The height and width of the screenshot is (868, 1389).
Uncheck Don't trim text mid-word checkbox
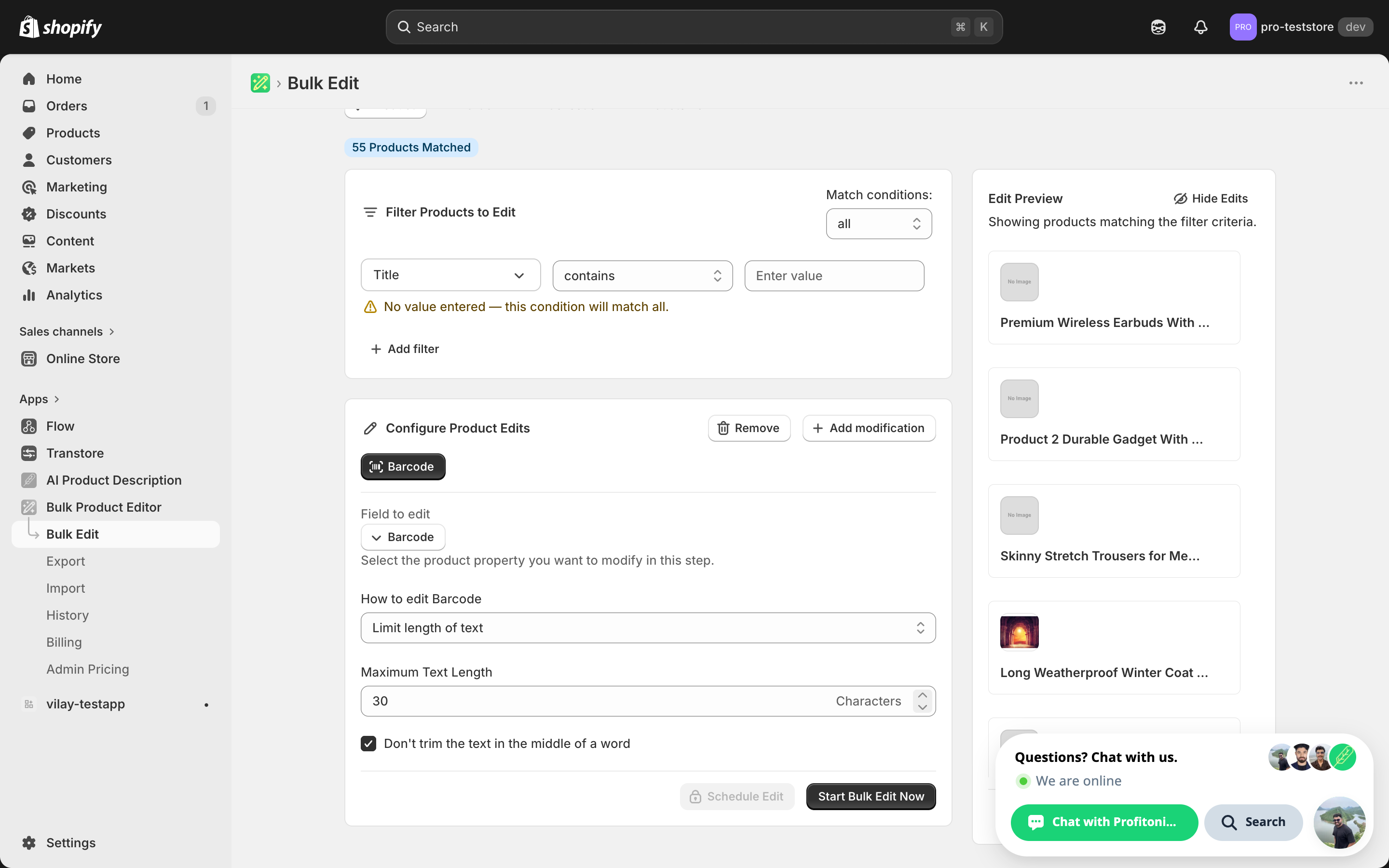[x=368, y=744]
